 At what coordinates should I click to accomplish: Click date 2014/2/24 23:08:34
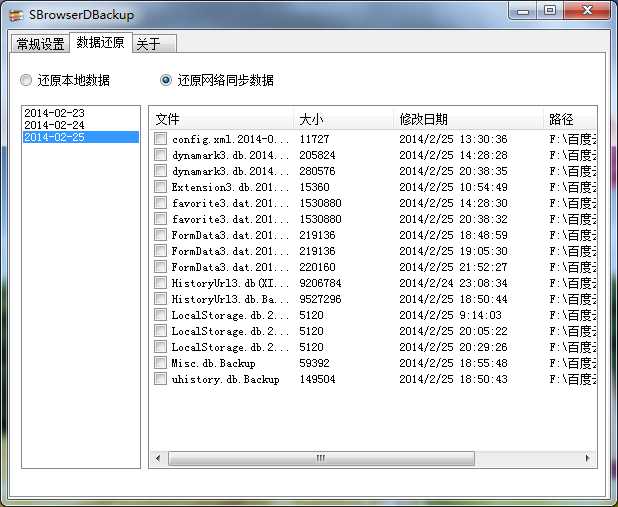coord(453,283)
